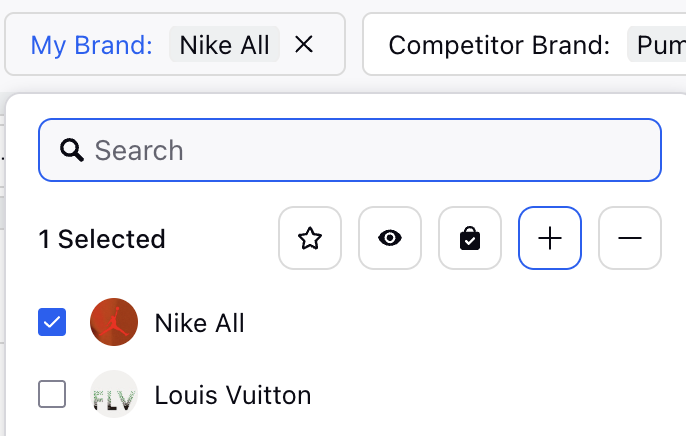This screenshot has width=686, height=436.
Task: Toggle the eye visibility filter icon
Action: click(390, 238)
